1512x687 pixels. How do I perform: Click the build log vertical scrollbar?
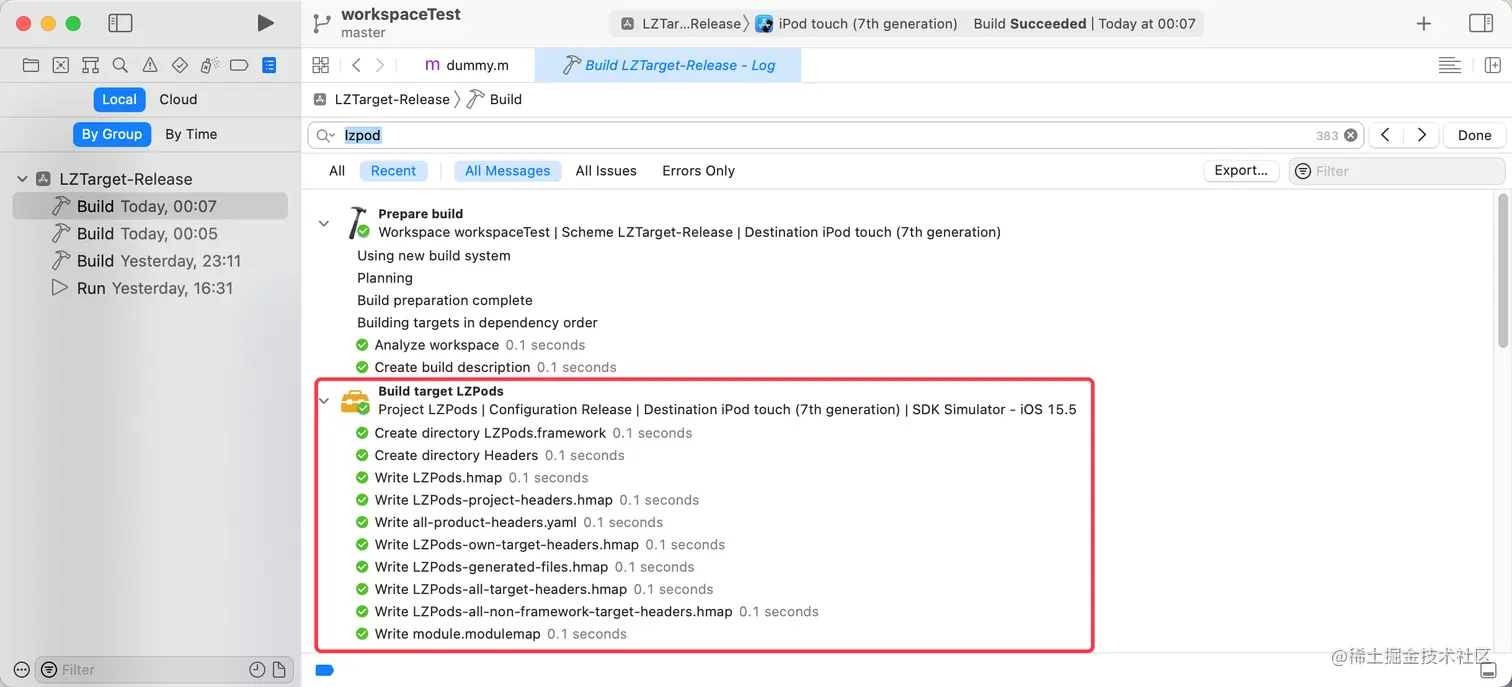[1503, 272]
